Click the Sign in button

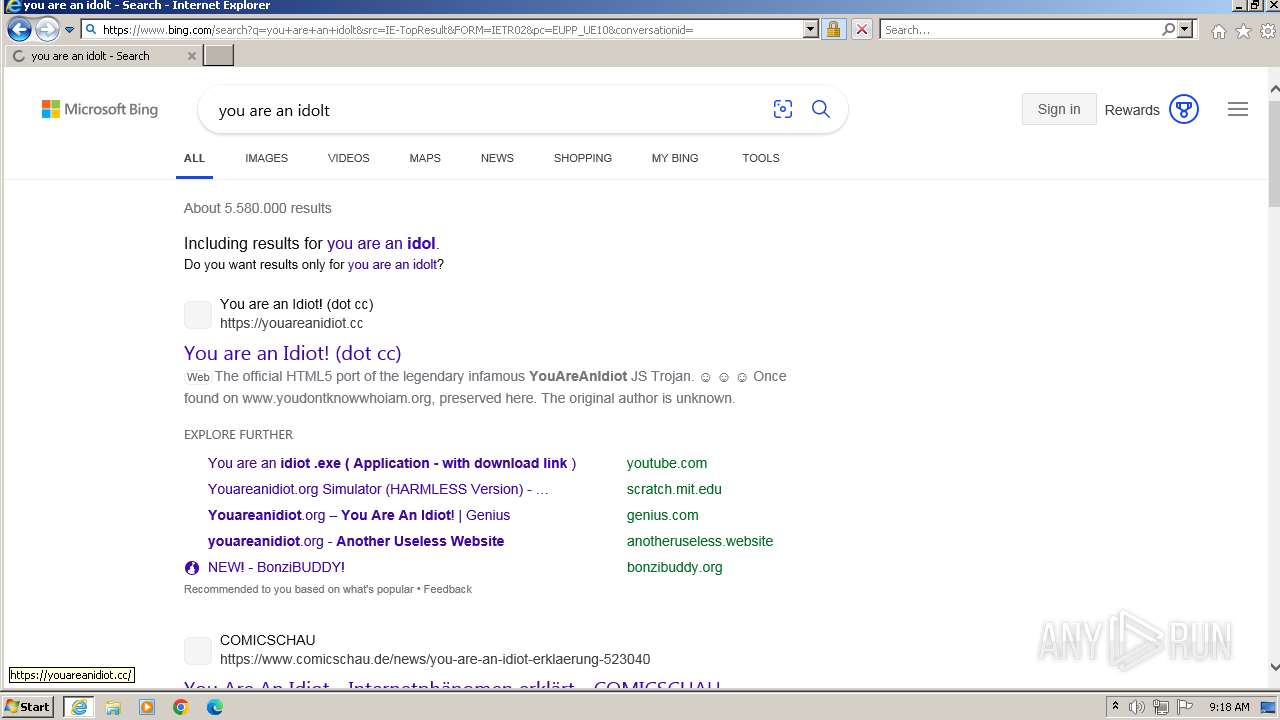point(1059,109)
